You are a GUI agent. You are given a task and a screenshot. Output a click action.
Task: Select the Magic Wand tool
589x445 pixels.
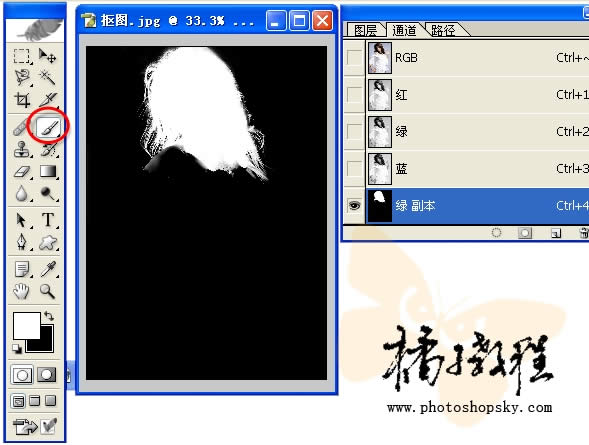[x=48, y=77]
